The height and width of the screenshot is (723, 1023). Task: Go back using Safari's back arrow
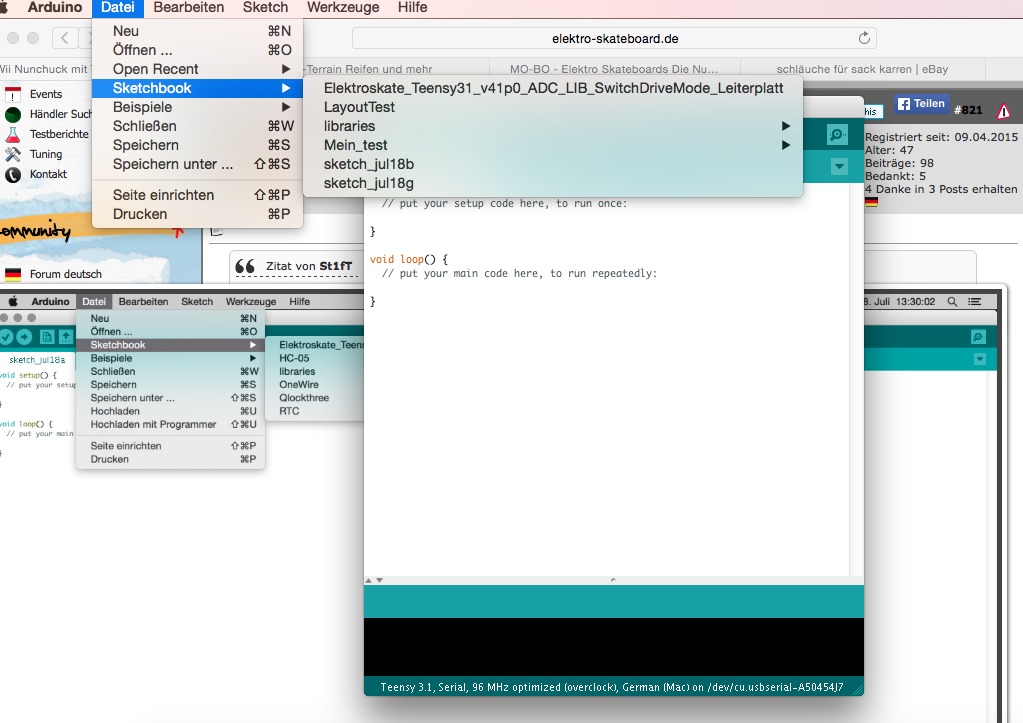tap(65, 38)
